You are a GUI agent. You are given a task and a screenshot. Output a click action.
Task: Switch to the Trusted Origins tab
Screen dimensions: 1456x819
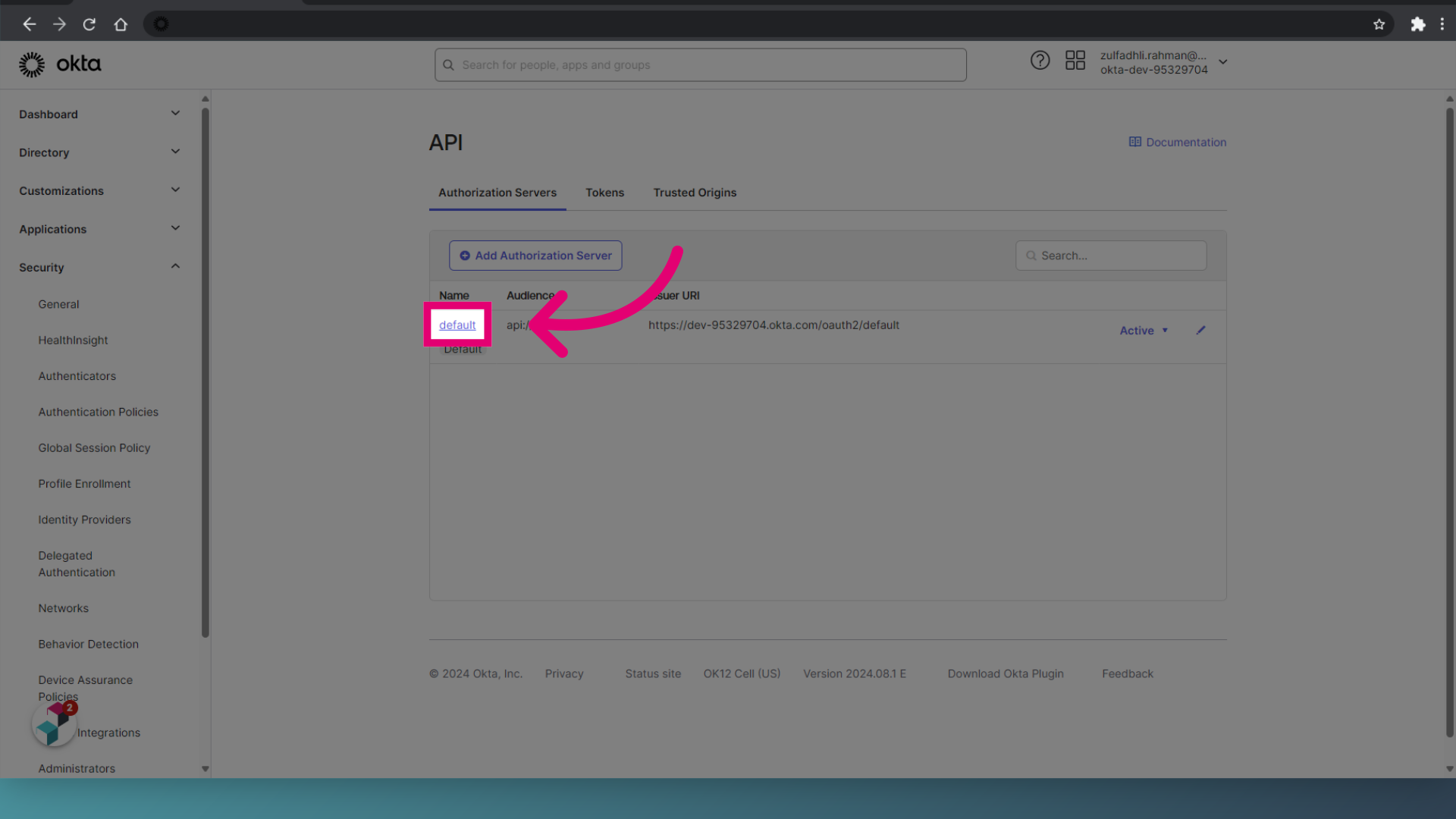click(695, 193)
